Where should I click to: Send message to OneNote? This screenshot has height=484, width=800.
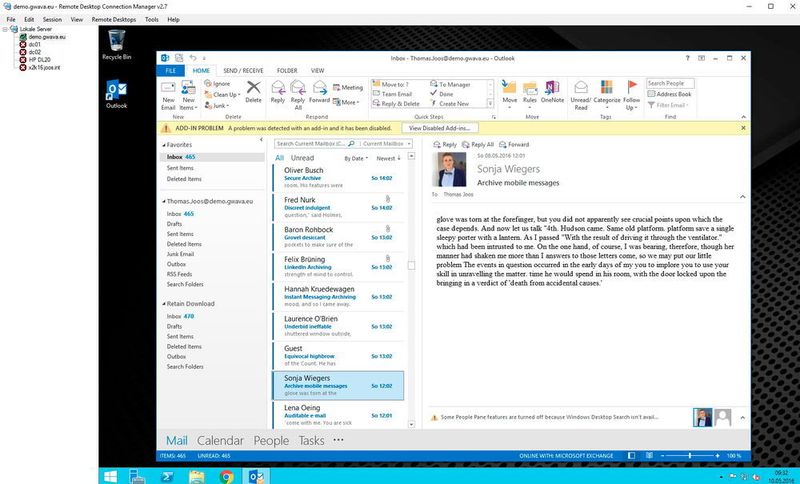pos(553,93)
